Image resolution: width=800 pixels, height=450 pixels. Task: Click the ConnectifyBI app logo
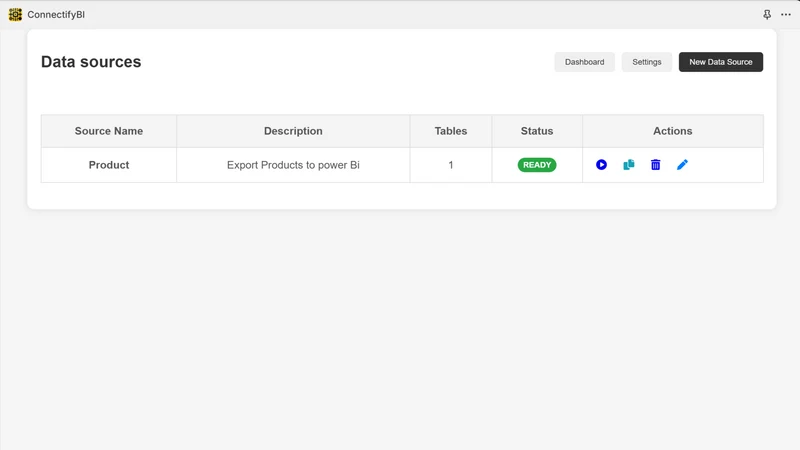(x=15, y=14)
